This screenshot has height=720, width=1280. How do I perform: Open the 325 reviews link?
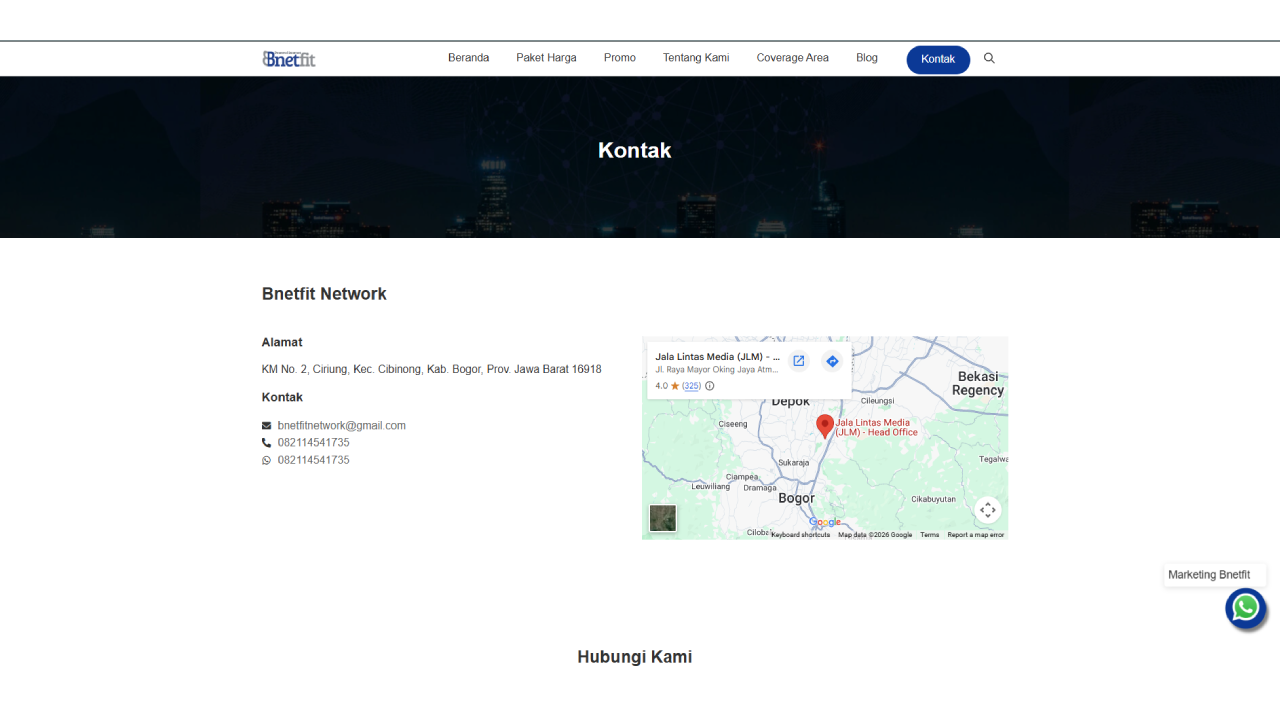coord(691,386)
